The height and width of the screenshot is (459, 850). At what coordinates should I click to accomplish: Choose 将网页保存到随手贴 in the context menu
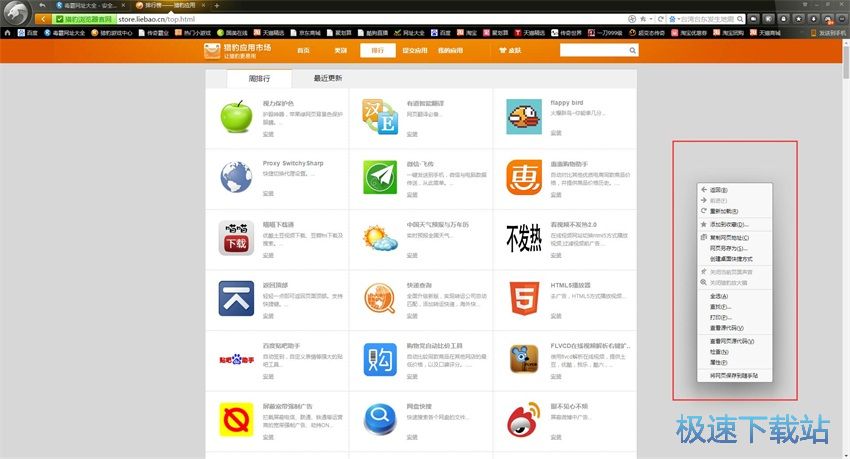click(x=735, y=376)
